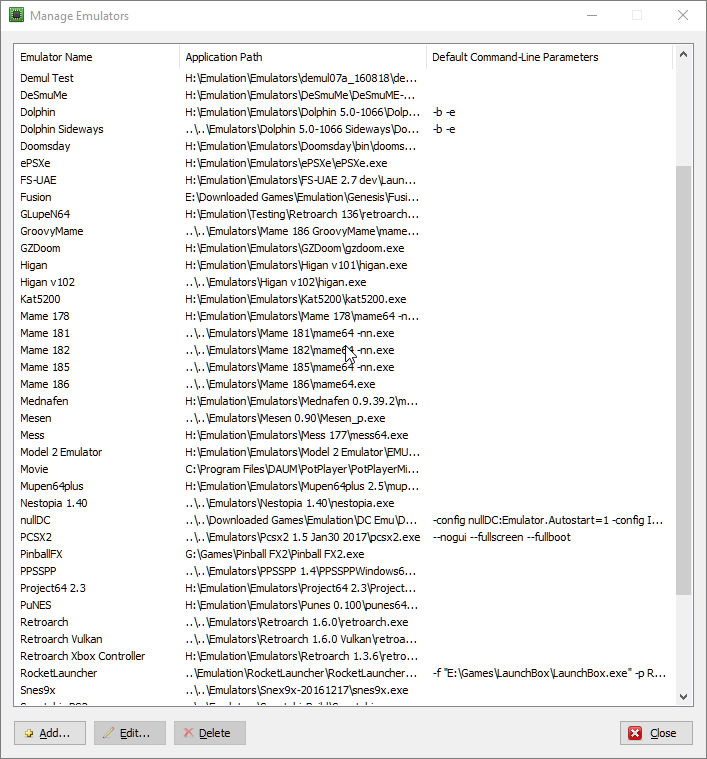Select the Mupen64plus emulator row

(344, 486)
